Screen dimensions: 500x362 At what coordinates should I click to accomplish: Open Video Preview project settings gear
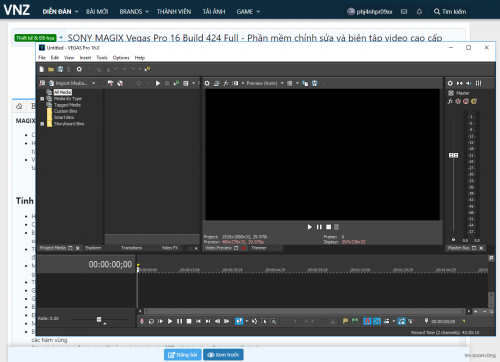207,83
